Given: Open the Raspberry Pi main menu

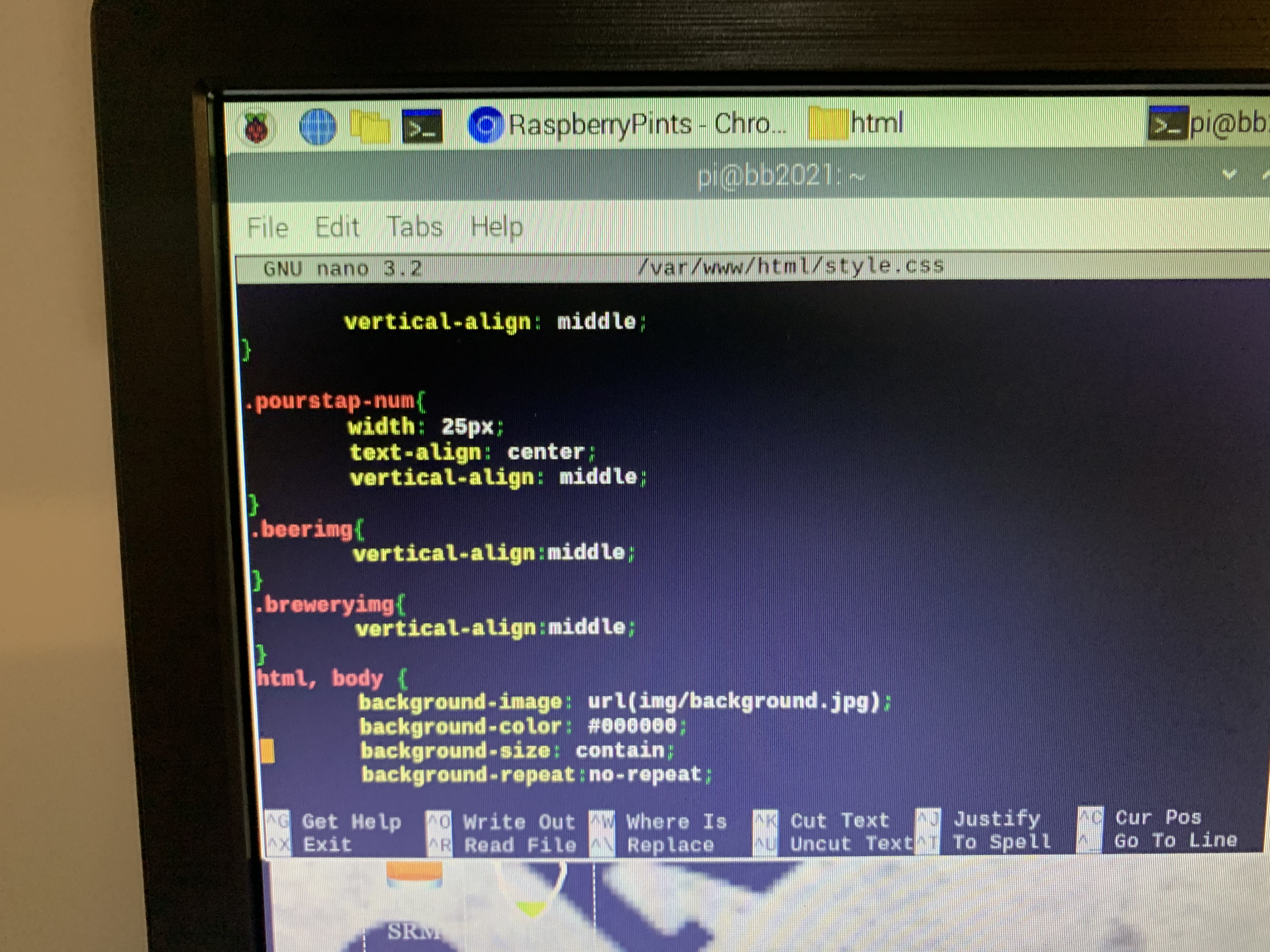Looking at the screenshot, I should click(x=257, y=127).
